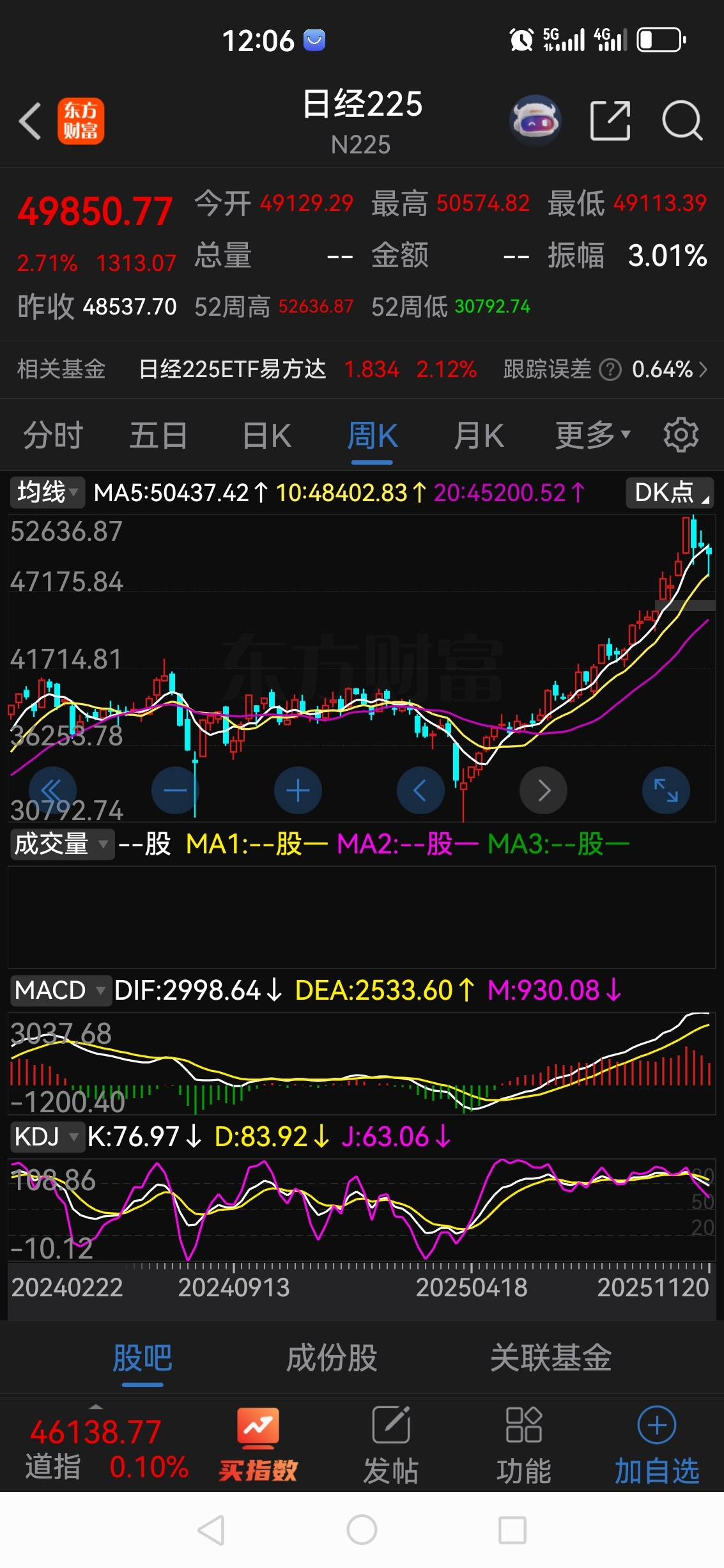Open the robot assistant avatar
This screenshot has height=1568, width=724.
535,120
